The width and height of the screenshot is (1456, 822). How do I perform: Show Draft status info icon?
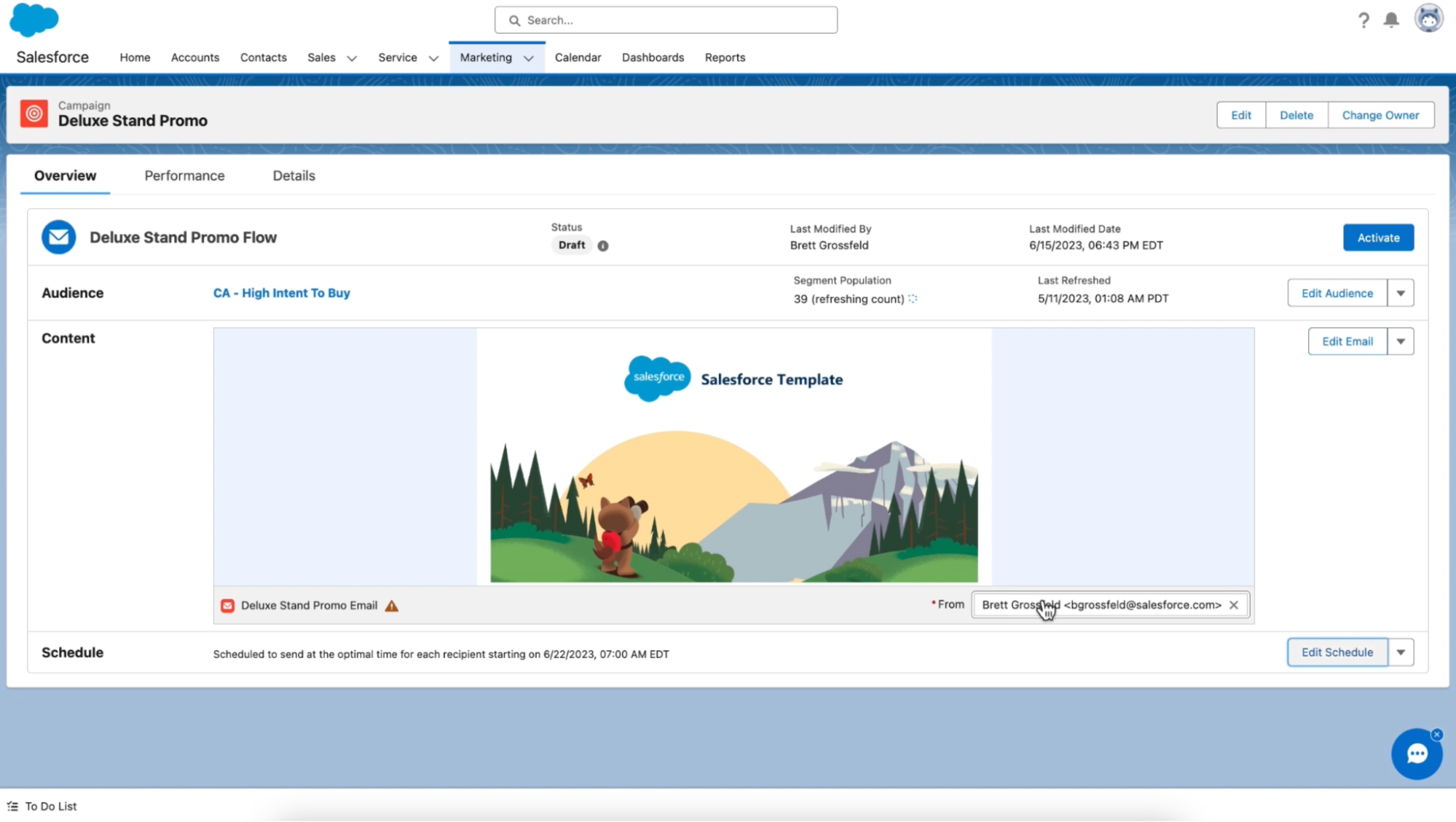click(603, 246)
